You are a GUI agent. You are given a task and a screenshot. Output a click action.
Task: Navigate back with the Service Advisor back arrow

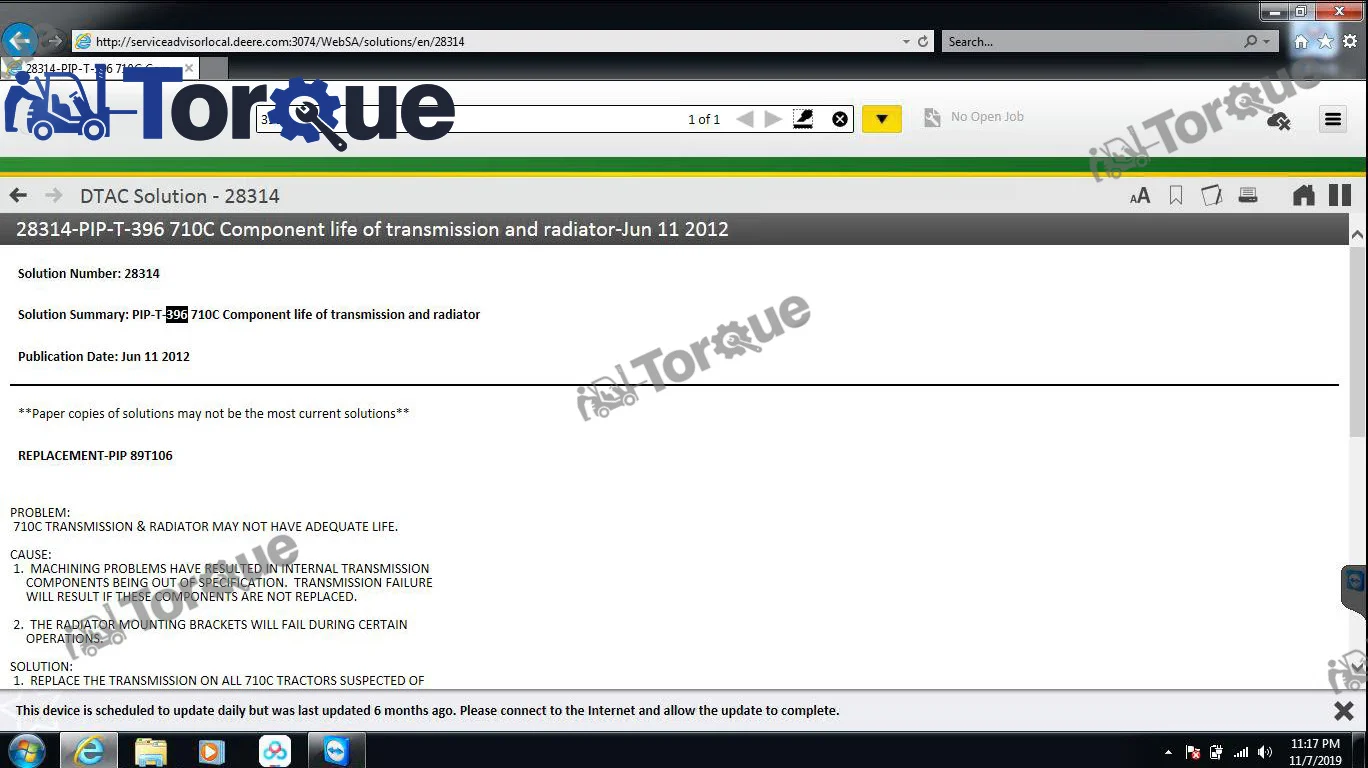point(18,195)
